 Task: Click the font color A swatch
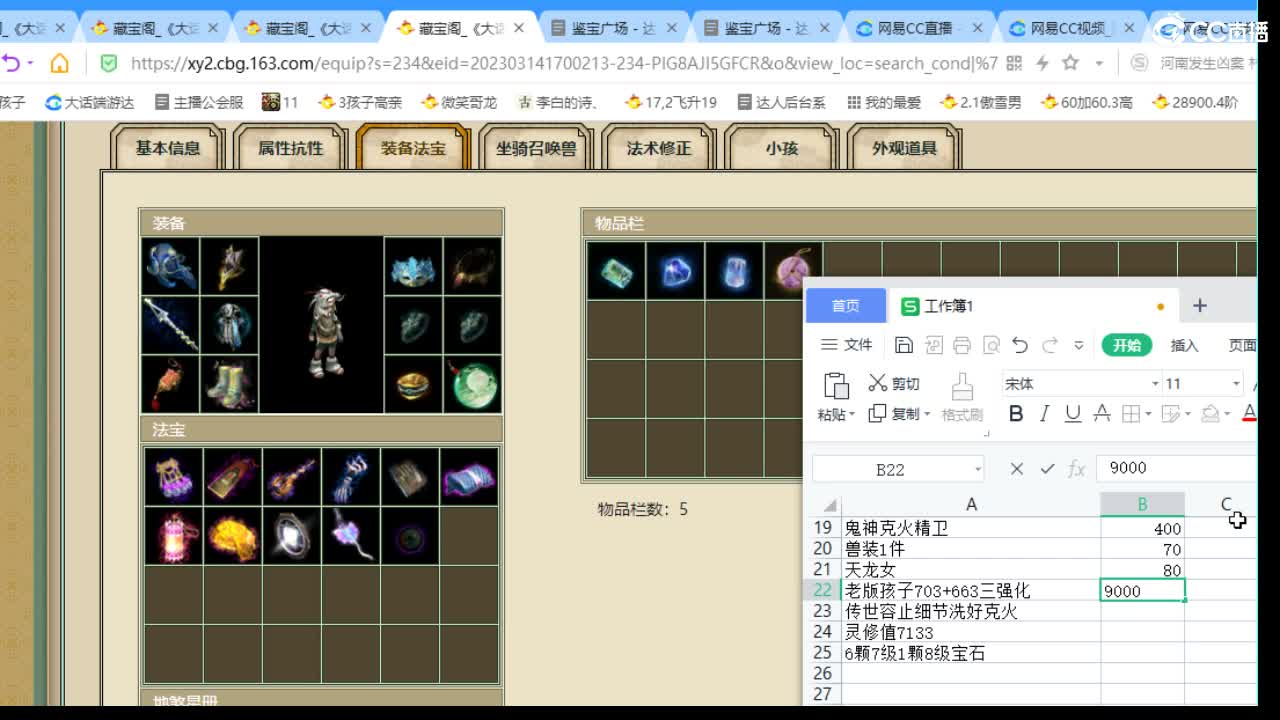coord(1249,413)
